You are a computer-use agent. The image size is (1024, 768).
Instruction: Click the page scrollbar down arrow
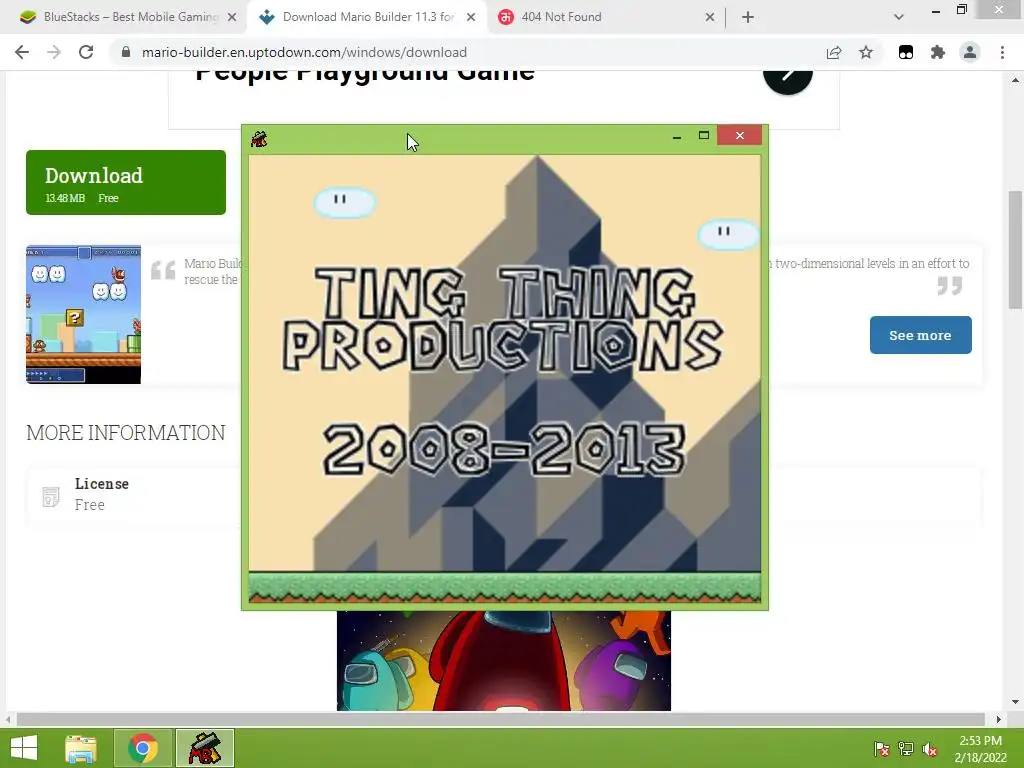(1015, 702)
